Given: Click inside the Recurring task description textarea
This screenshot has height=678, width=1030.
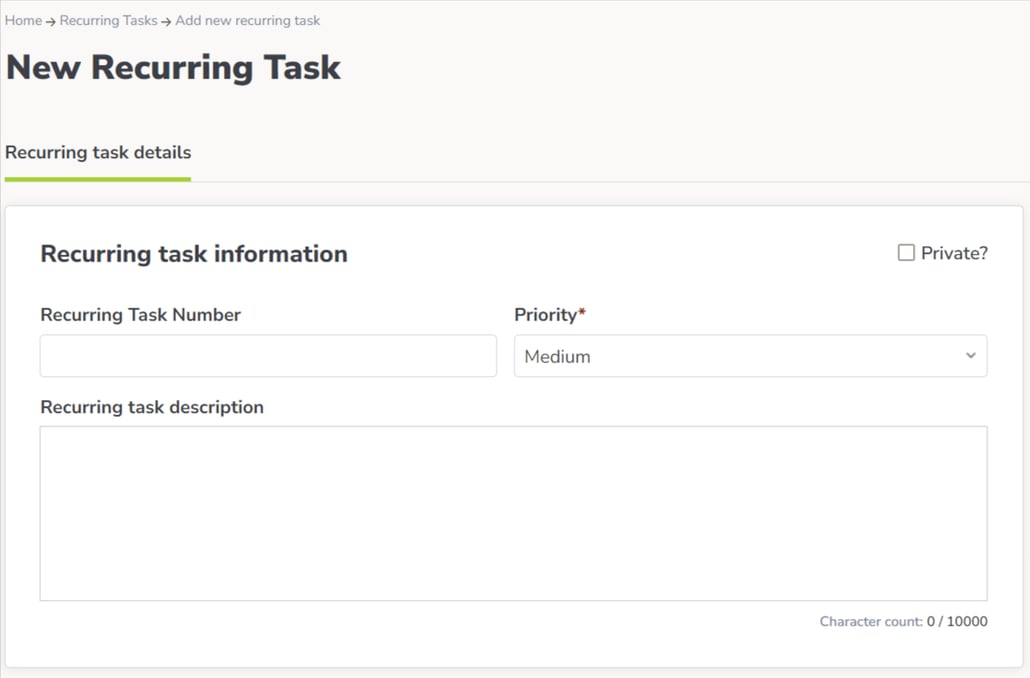Looking at the screenshot, I should tap(513, 510).
